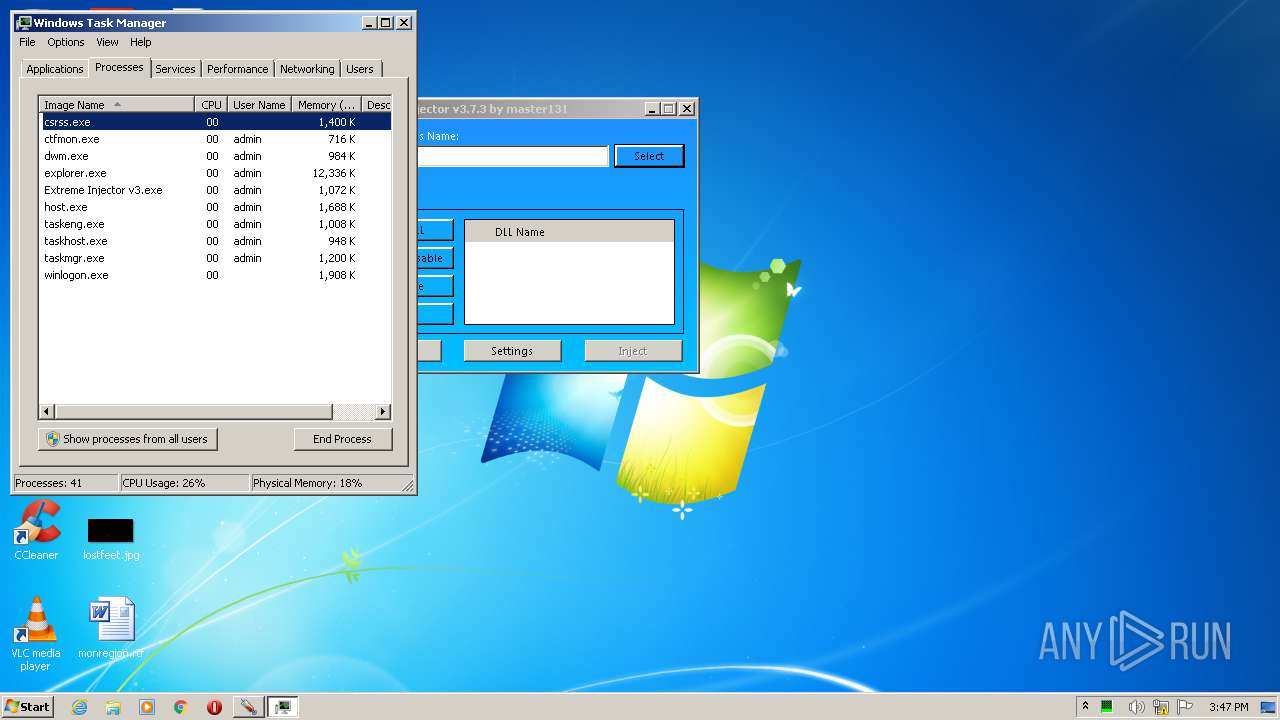Select the winlogon.exe process row
The width and height of the screenshot is (1280, 720).
[x=215, y=275]
